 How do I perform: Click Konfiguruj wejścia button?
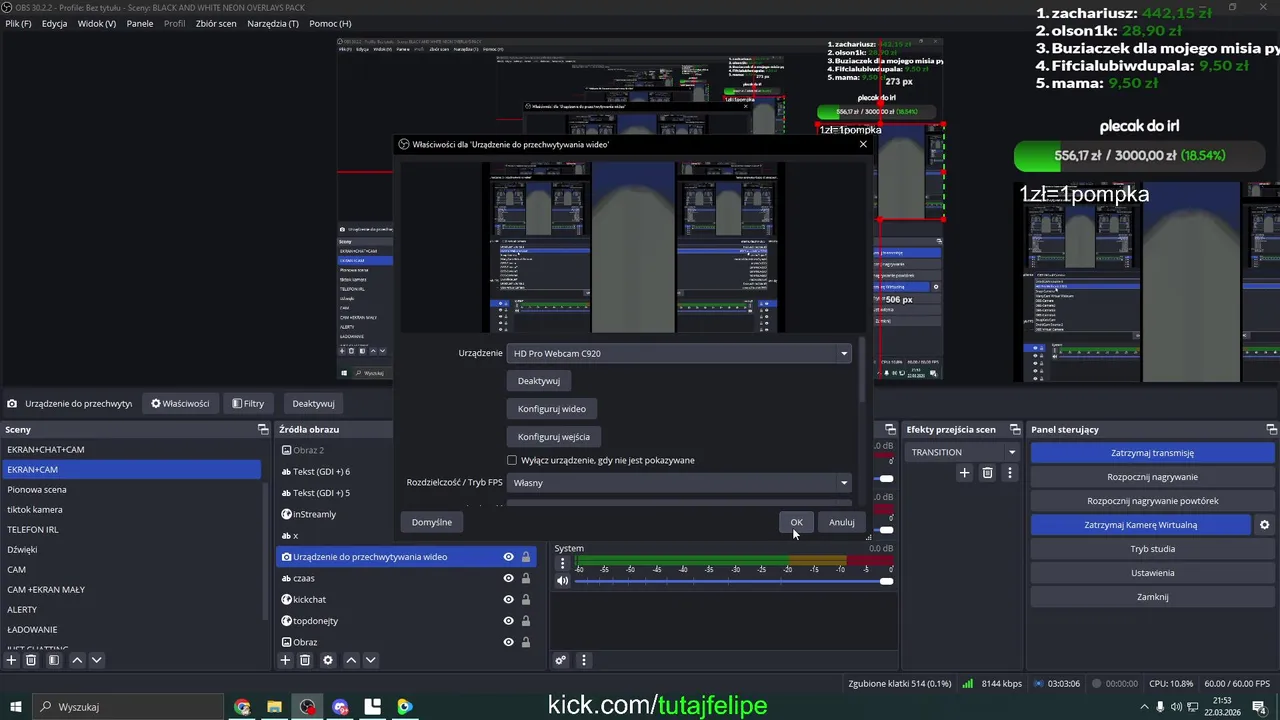[x=554, y=437]
